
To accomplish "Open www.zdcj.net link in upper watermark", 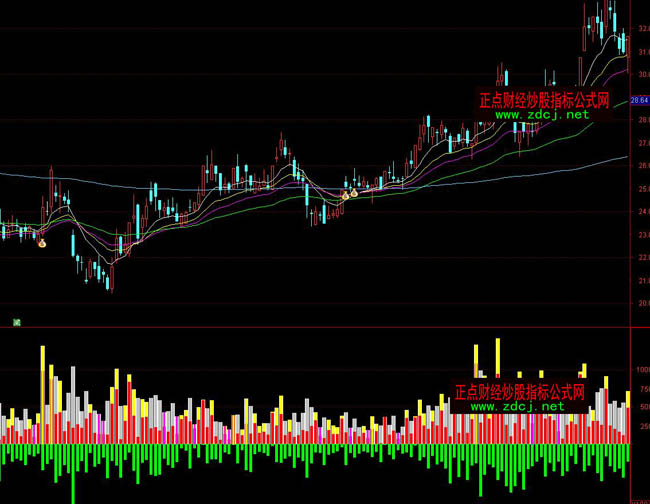I will pos(543,115).
